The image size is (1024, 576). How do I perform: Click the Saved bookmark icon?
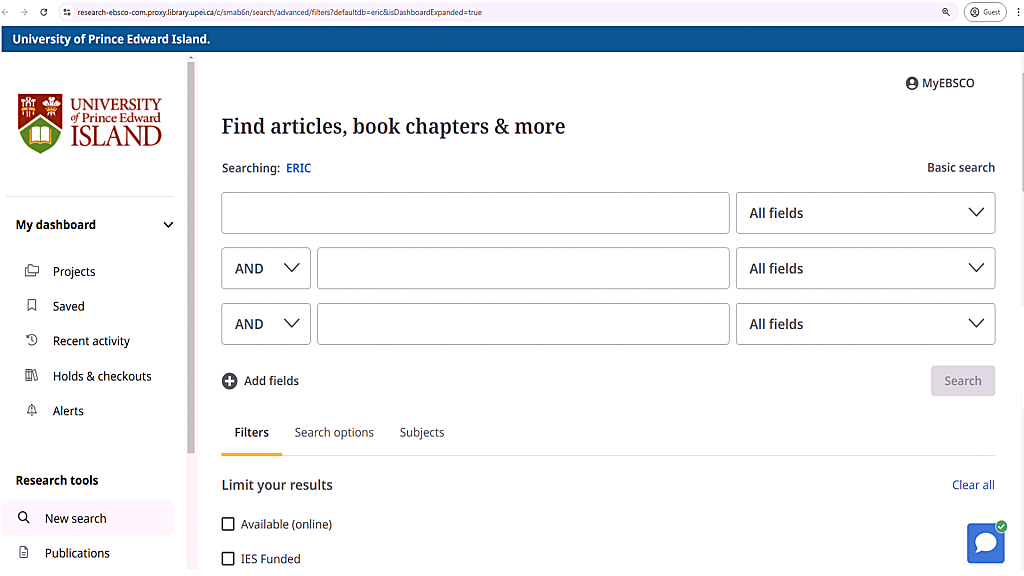(x=32, y=306)
